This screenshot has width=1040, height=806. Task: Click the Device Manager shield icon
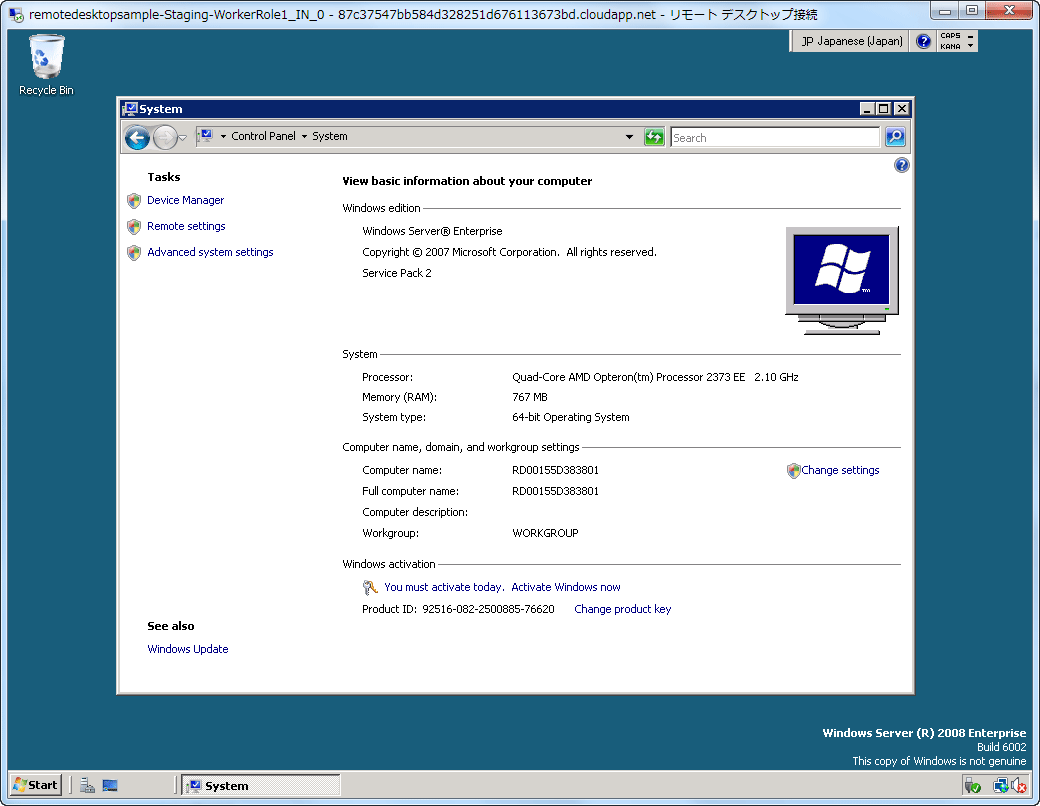click(134, 200)
